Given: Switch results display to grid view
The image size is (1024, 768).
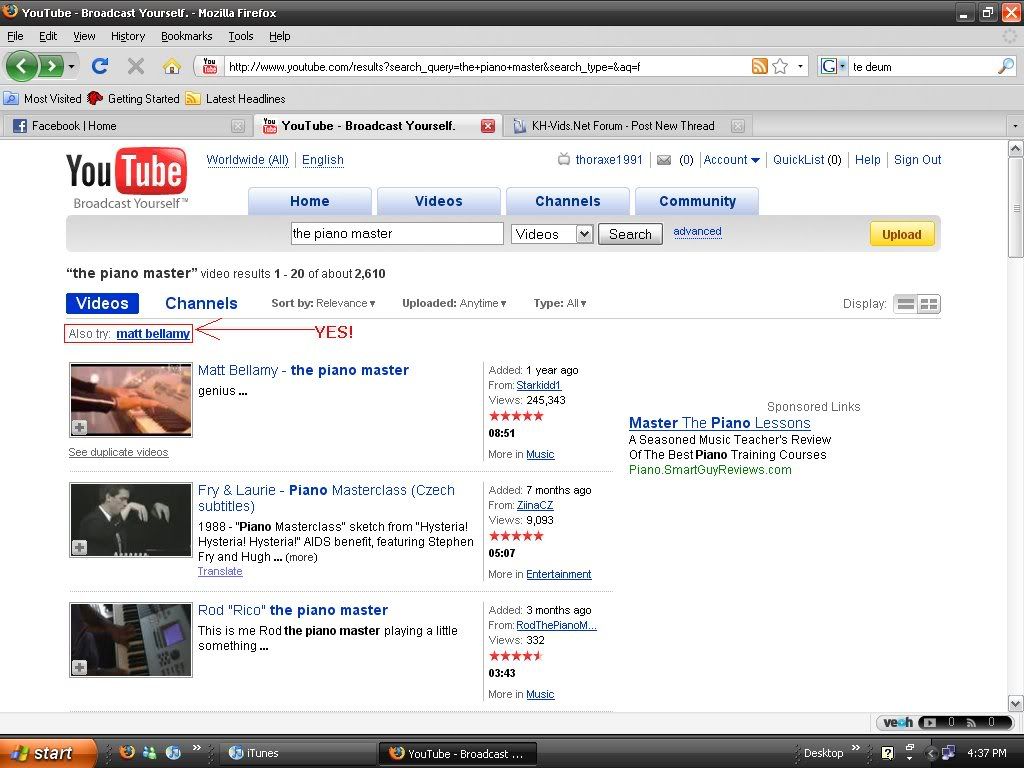Looking at the screenshot, I should (929, 304).
